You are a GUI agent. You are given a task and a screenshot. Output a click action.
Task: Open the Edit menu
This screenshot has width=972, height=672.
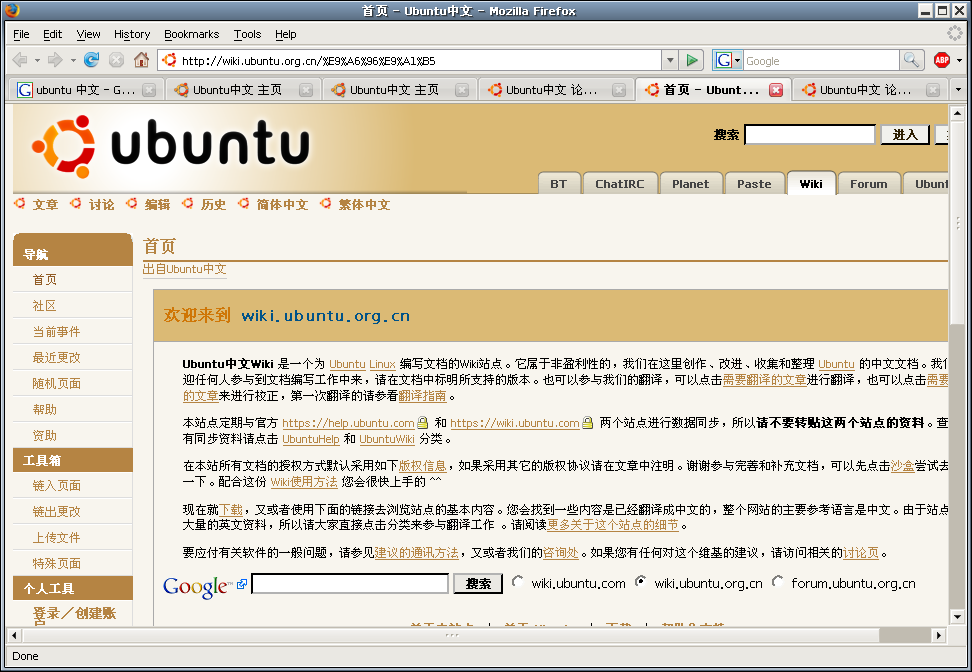52,34
